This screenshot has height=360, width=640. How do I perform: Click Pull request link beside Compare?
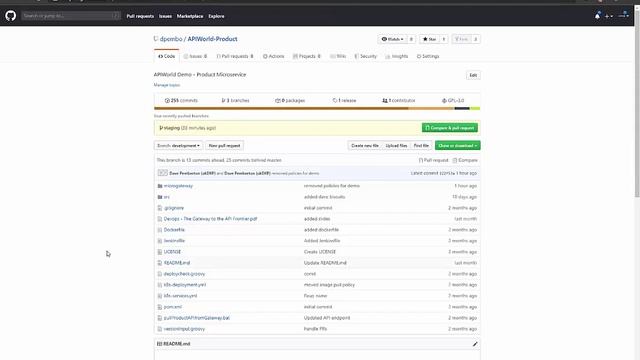tap(433, 160)
